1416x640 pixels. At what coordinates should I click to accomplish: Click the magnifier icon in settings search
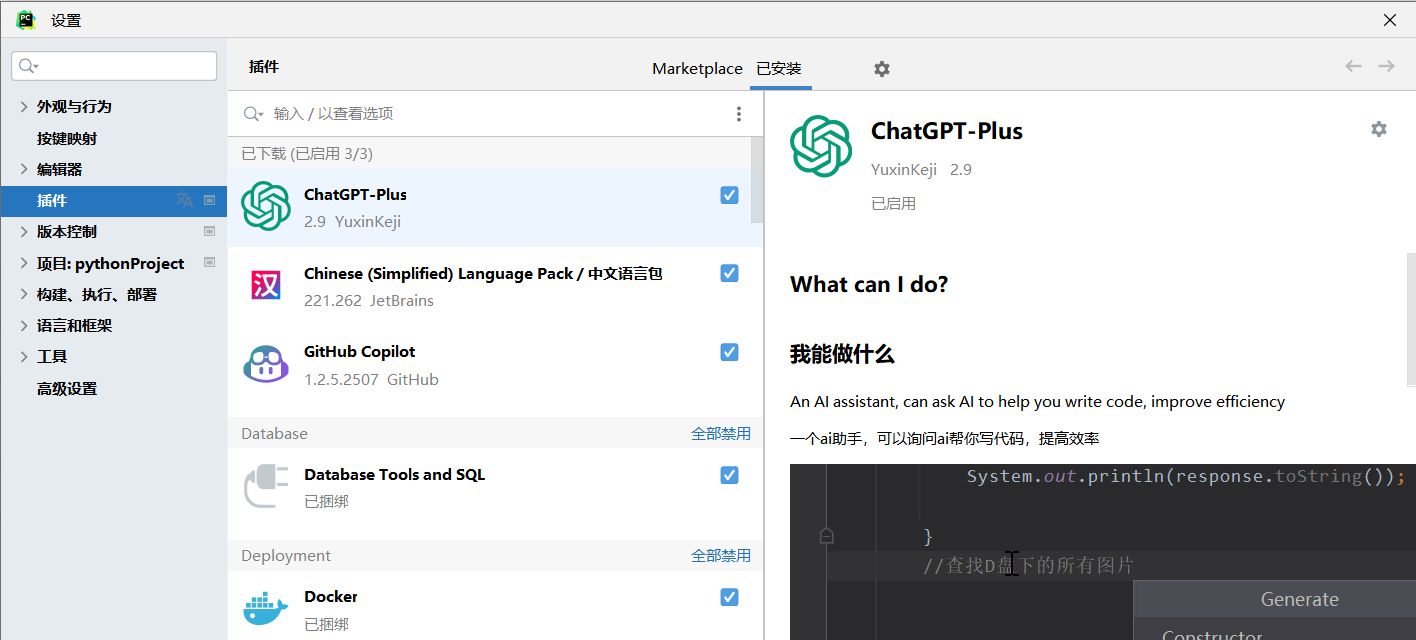coord(28,66)
